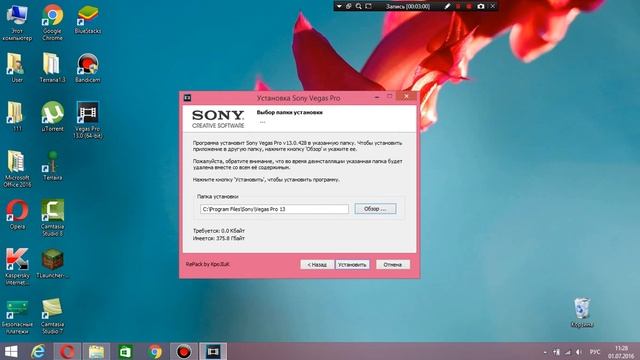Screen dimensions: 640x360
Task: Select the Этот компьютер desktop icon
Action: [17, 23]
